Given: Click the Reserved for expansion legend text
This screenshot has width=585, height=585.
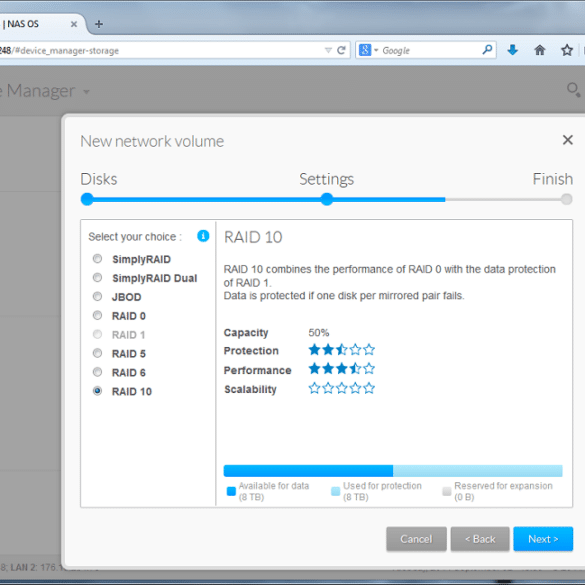Looking at the screenshot, I should (503, 491).
